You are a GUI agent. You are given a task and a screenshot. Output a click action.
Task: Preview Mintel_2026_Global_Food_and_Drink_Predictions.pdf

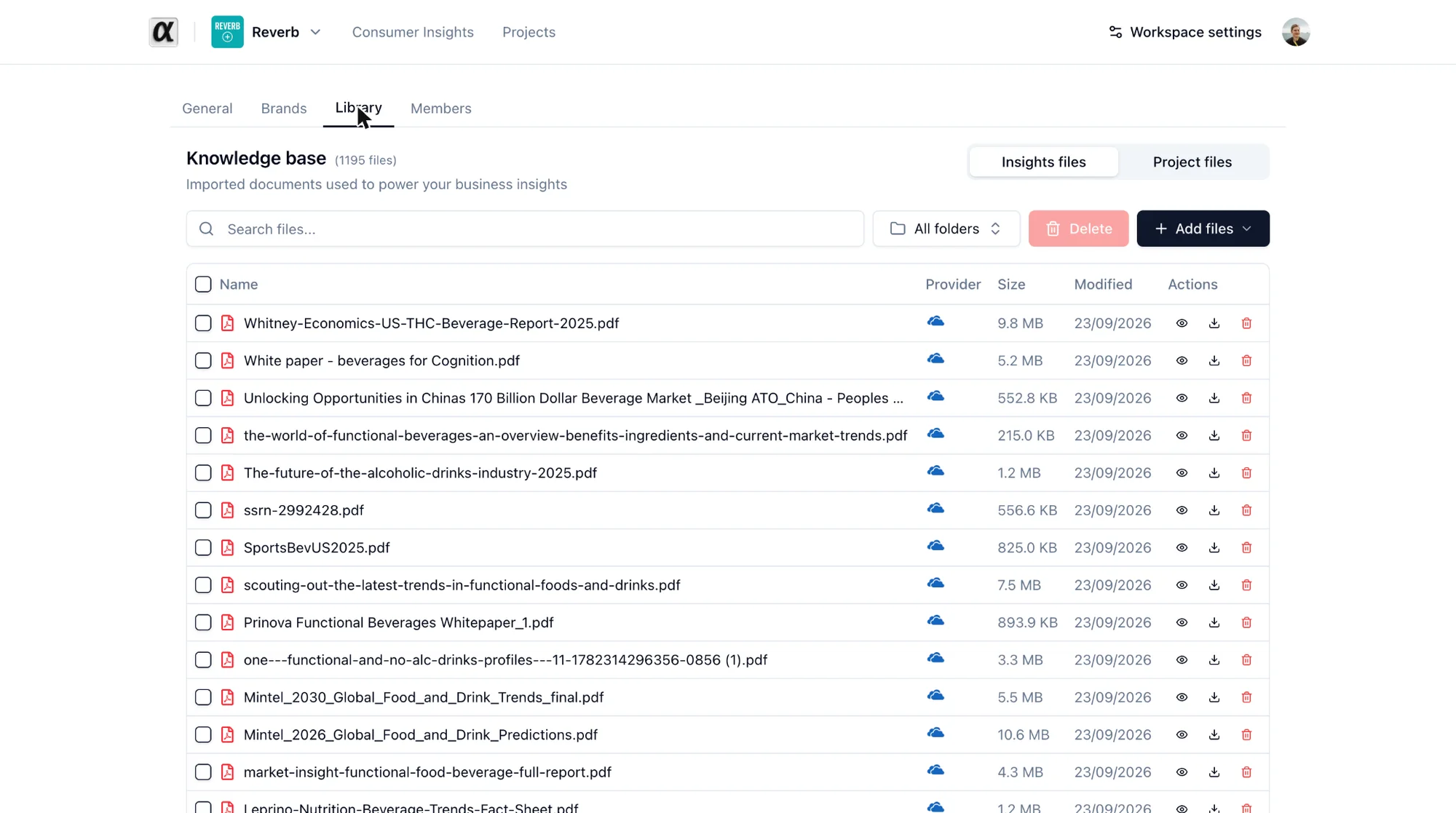pyautogui.click(x=1182, y=735)
